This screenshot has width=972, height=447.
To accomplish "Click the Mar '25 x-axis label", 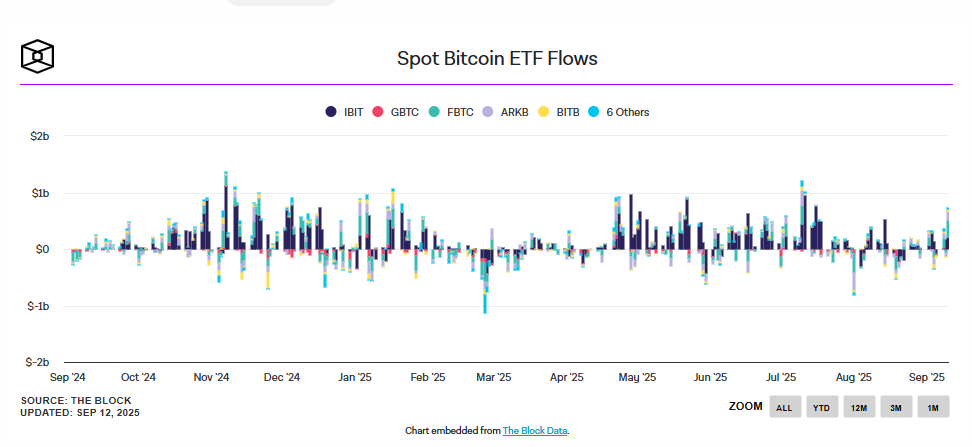I will (x=493, y=377).
